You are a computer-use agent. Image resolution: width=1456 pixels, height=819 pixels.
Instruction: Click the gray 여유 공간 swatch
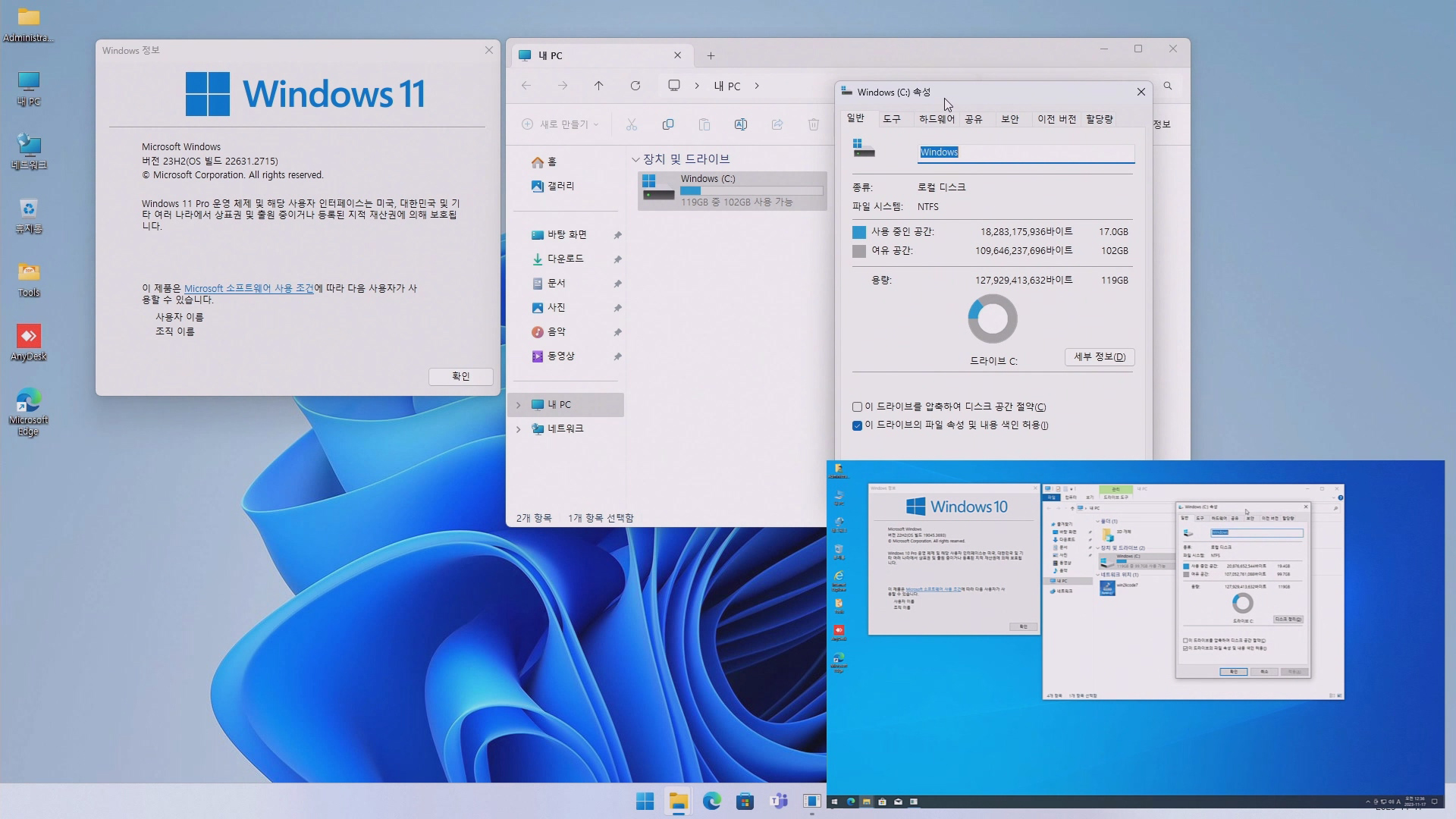(x=859, y=251)
